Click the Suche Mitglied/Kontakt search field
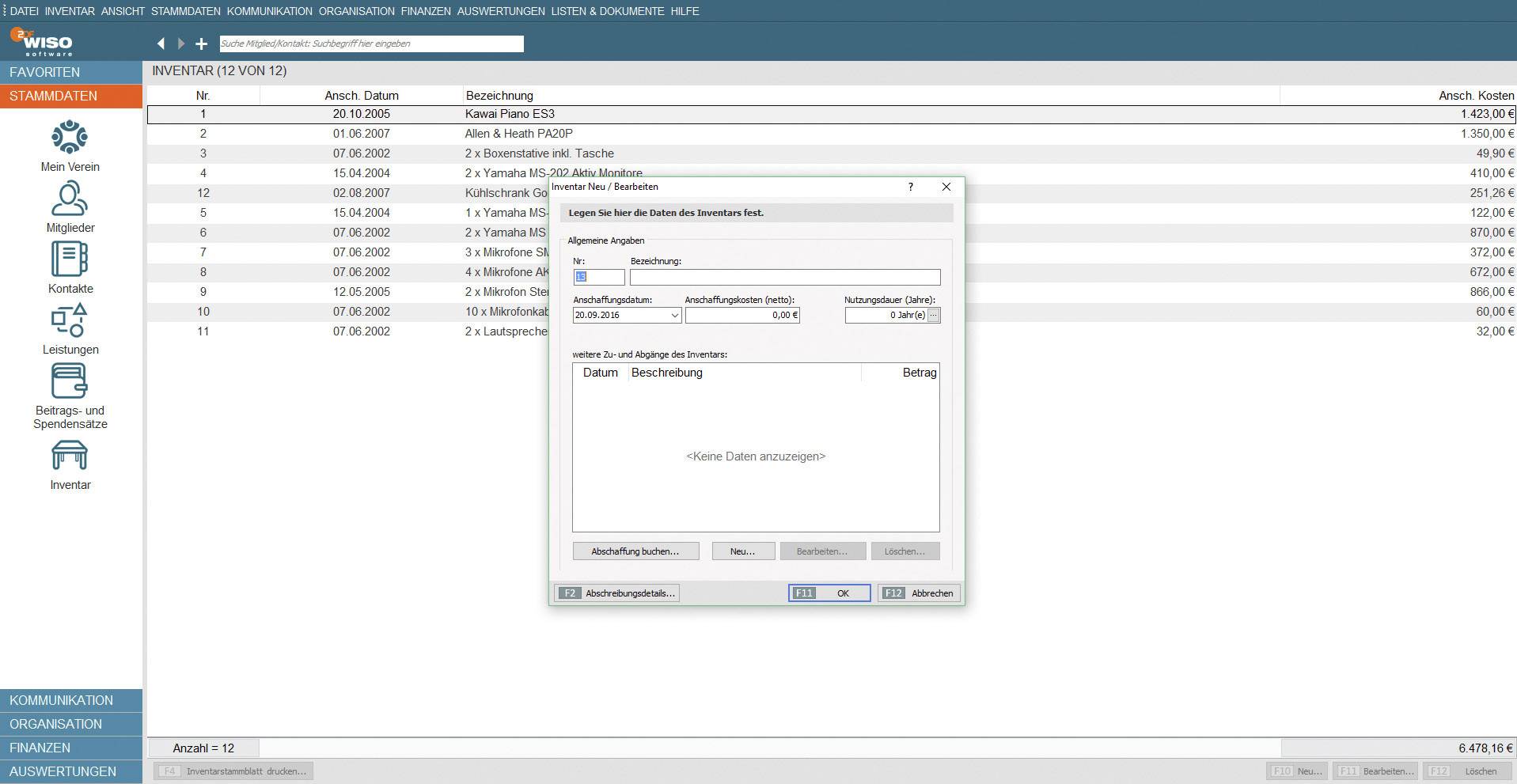Viewport: 1517px width, 784px height. (370, 44)
